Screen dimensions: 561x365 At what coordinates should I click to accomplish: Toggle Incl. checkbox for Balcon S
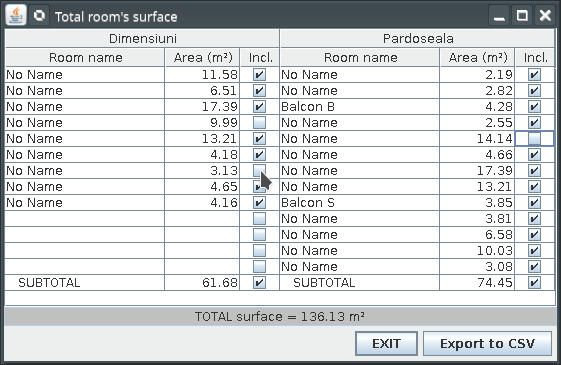click(534, 203)
